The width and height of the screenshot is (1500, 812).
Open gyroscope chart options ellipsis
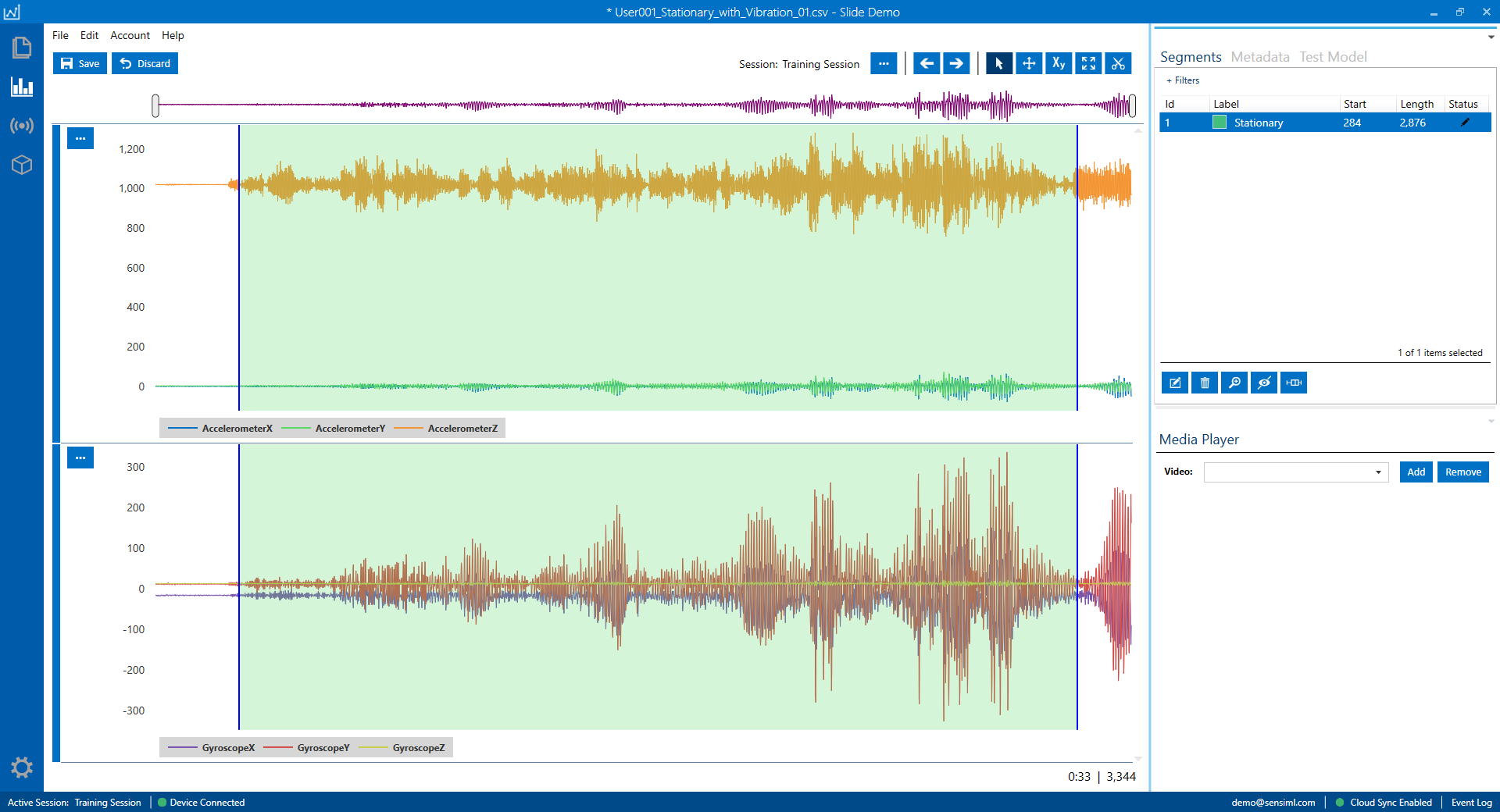coord(80,458)
